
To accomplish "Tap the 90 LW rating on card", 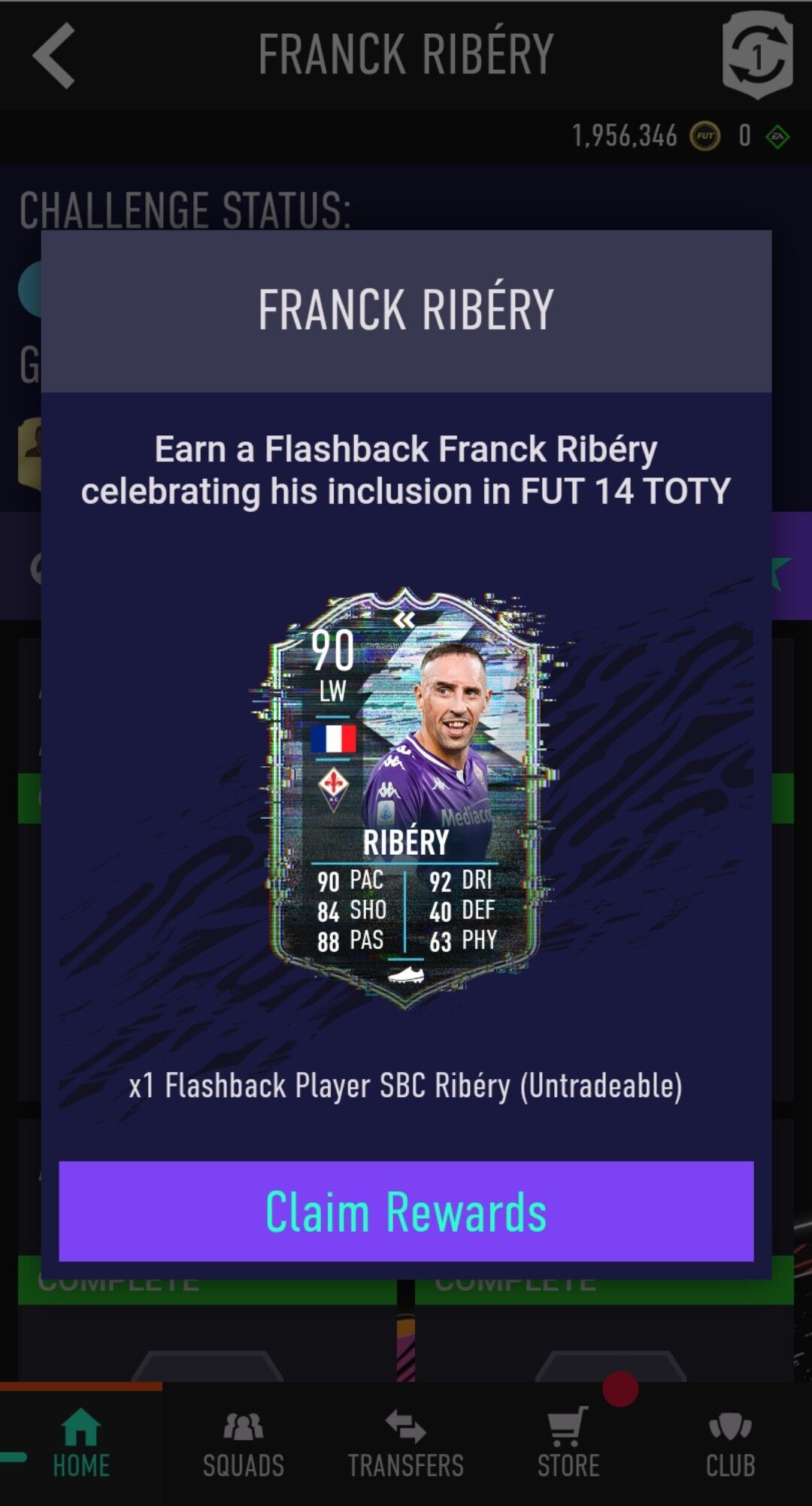I will pyautogui.click(x=333, y=665).
